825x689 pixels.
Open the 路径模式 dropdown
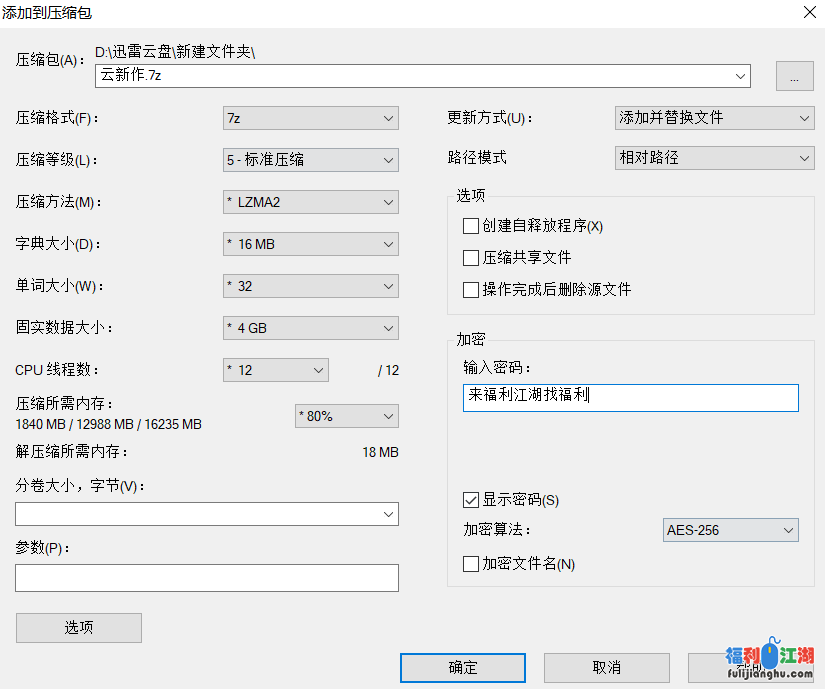tap(714, 158)
